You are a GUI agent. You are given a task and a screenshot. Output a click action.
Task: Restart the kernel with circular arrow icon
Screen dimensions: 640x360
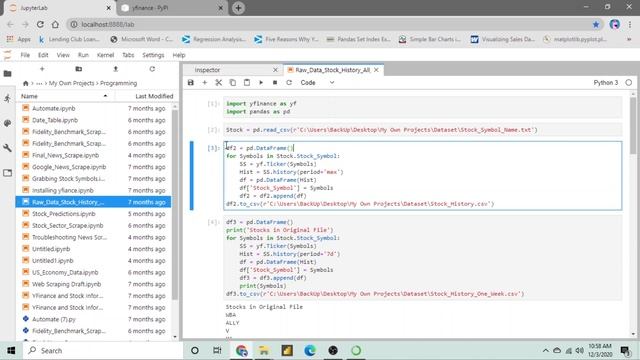point(289,82)
